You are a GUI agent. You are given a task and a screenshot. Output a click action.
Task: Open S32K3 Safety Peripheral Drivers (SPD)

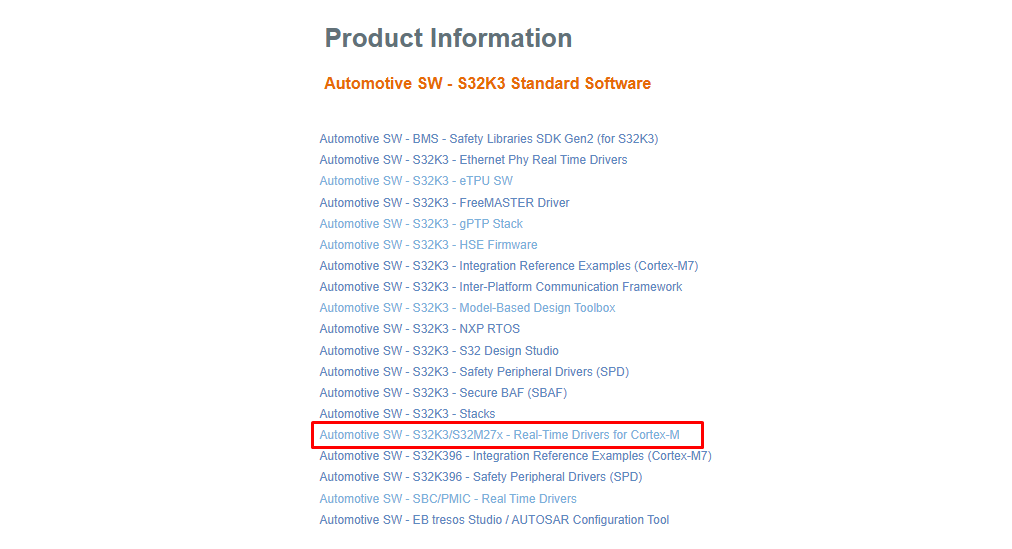(x=474, y=372)
